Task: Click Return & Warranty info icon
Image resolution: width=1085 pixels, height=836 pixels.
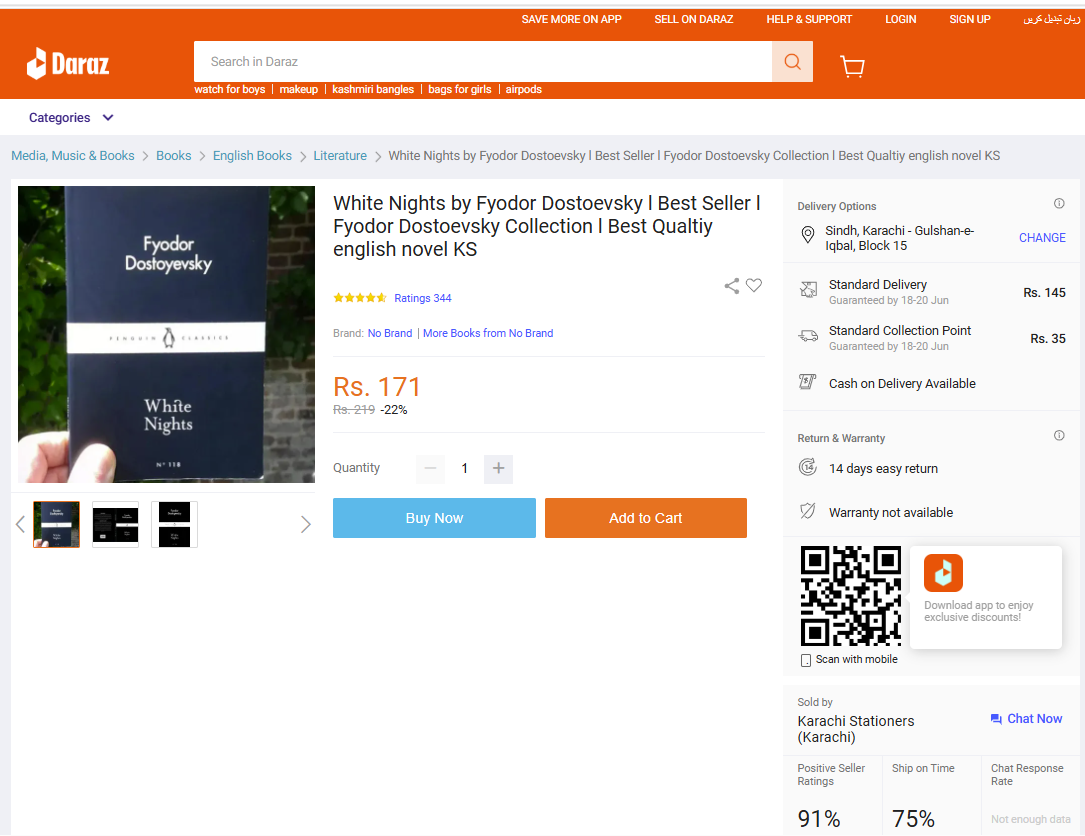Action: (1059, 435)
